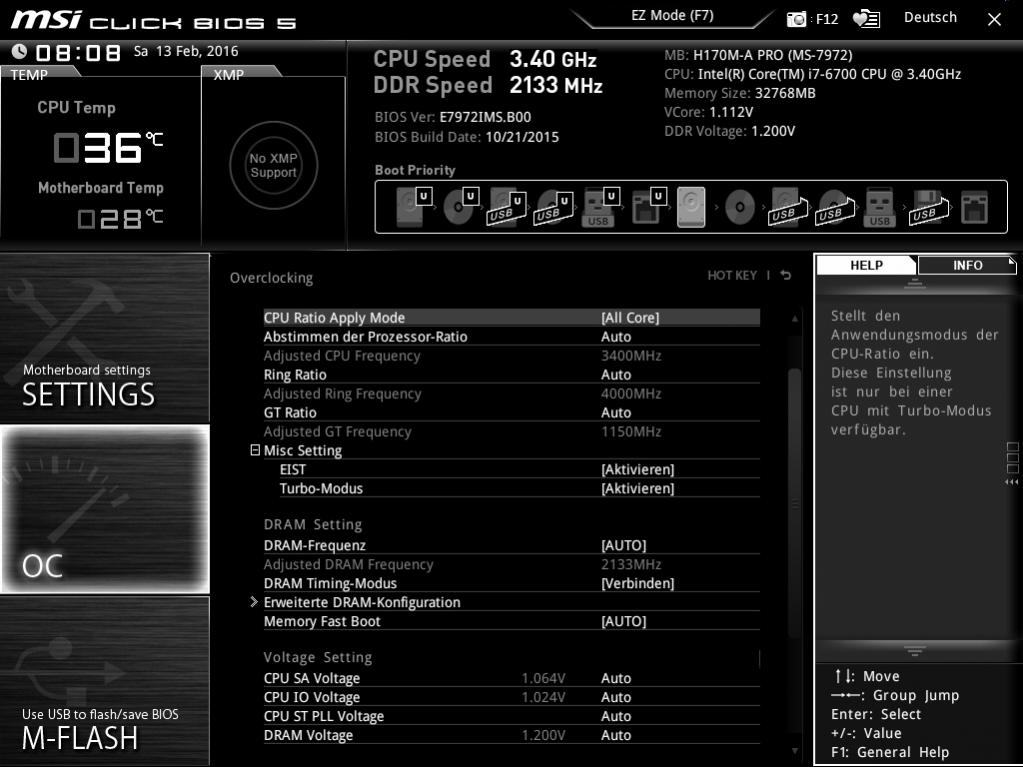Click the DRAM Voltage 1.200V reading
This screenshot has width=1023, height=767.
[x=543, y=735]
